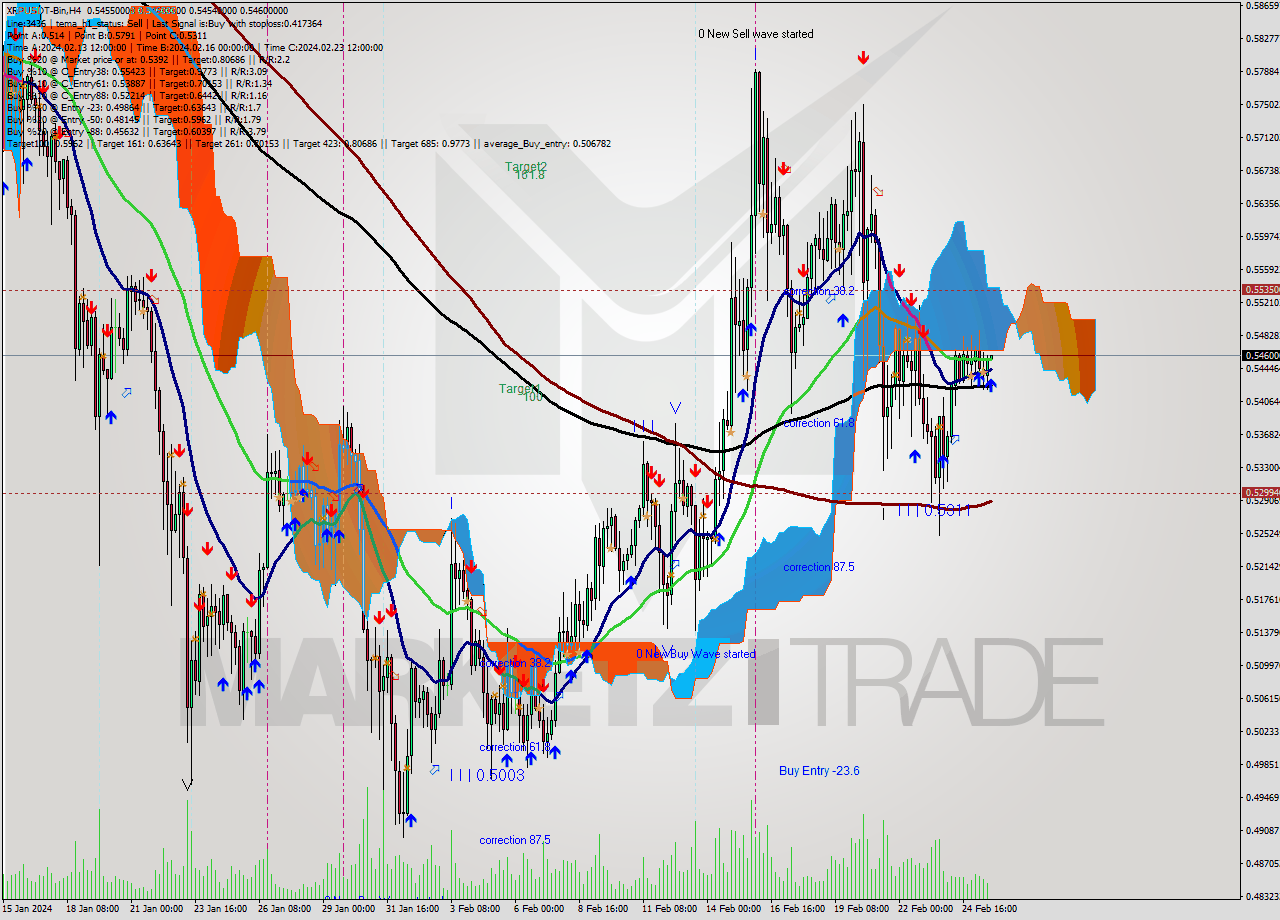This screenshot has height=920, width=1280.
Task: Select the 'Buy Entry -23.6' label
Action: point(819,771)
